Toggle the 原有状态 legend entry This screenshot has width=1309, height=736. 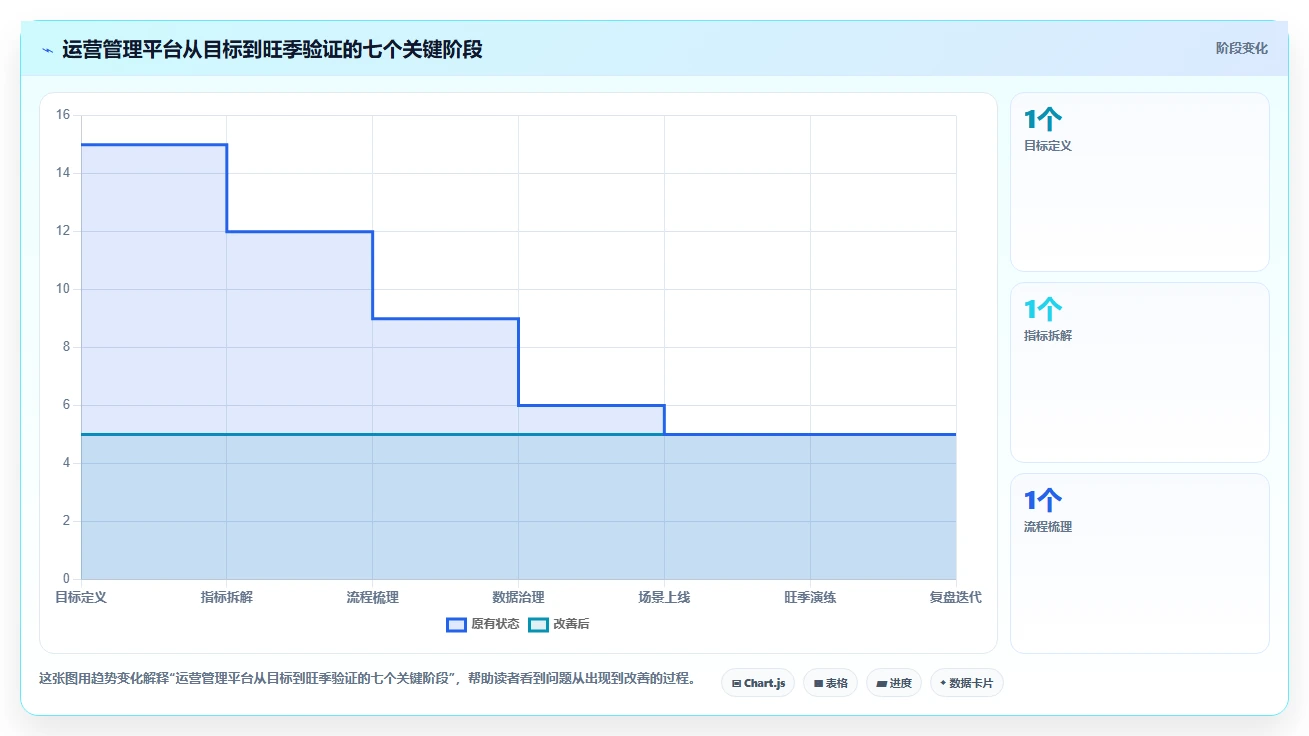point(483,624)
